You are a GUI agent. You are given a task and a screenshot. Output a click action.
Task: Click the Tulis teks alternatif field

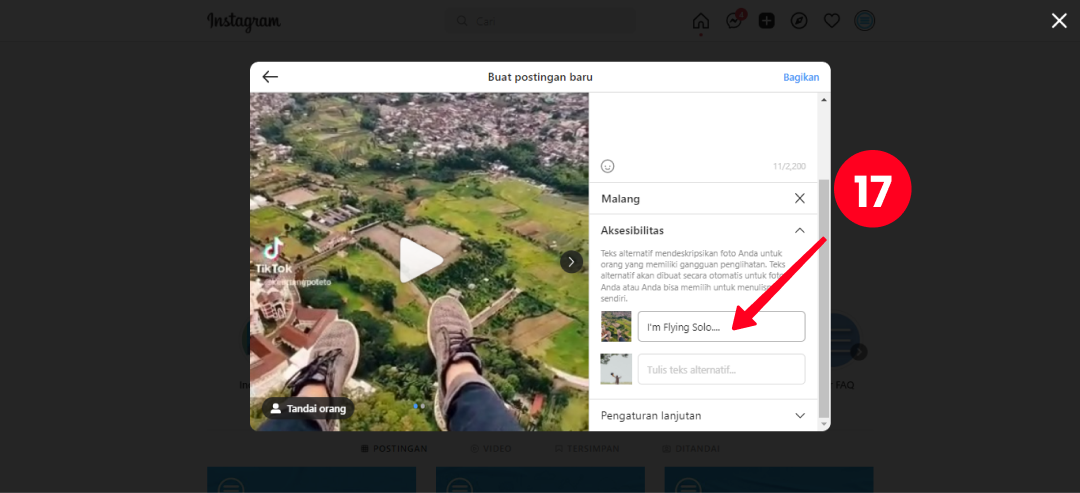[x=721, y=369]
